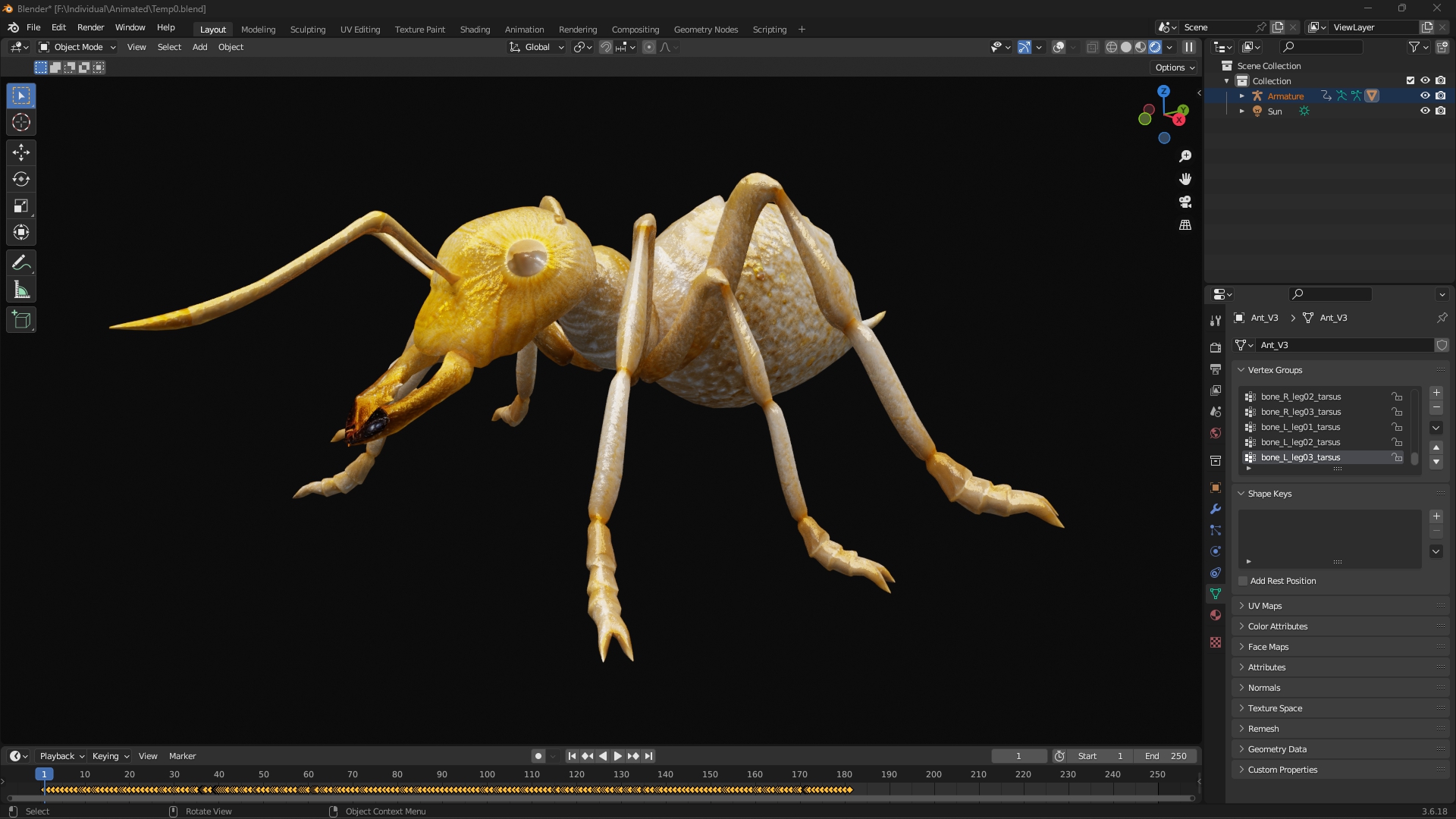The image size is (1456, 819).
Task: Click the Add Cube tool
Action: [x=21, y=320]
